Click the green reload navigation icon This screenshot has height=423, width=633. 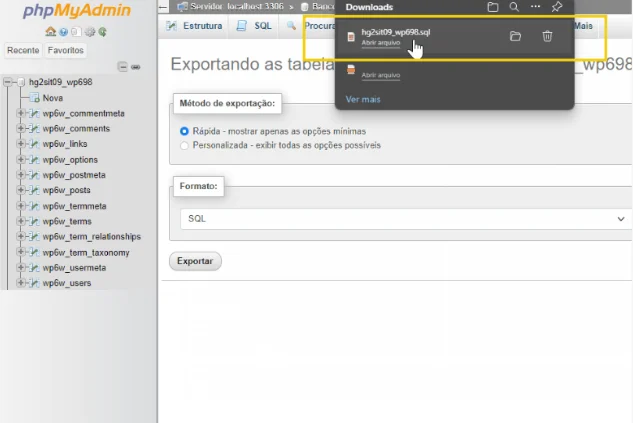coord(103,32)
